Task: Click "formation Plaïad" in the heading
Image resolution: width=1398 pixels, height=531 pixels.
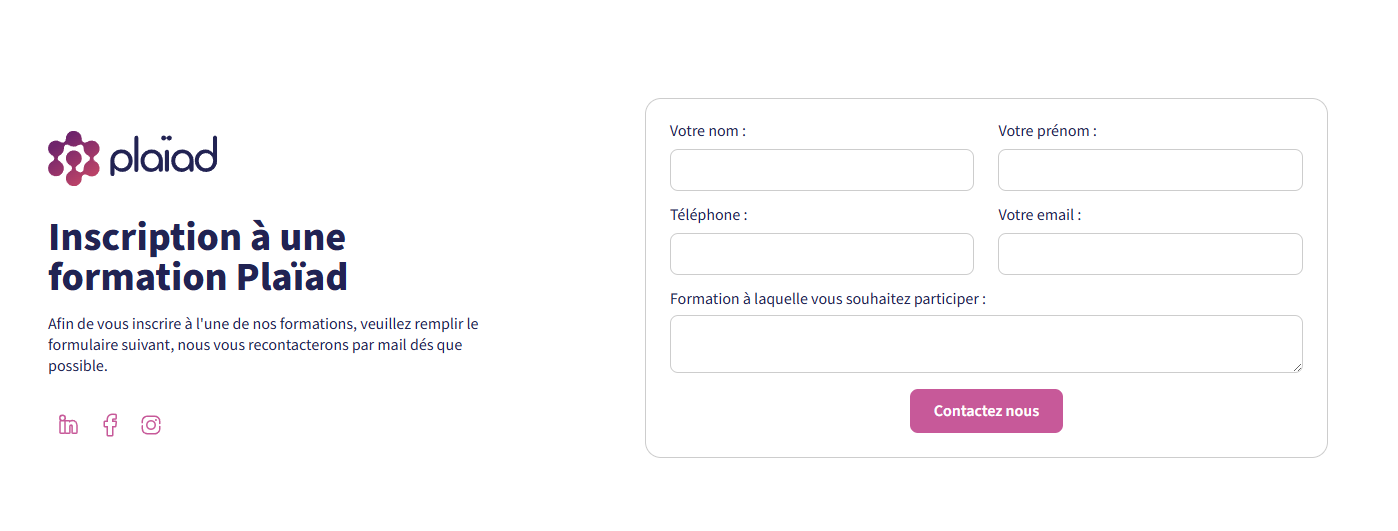Action: (198, 276)
